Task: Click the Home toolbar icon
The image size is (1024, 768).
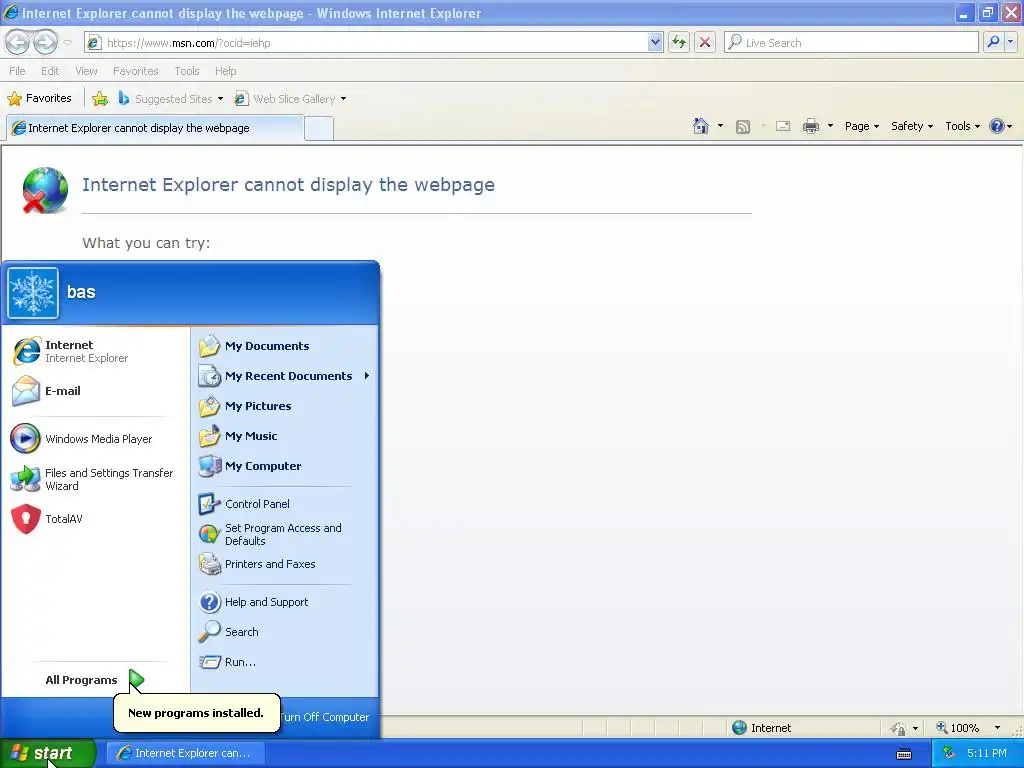Action: coord(701,126)
